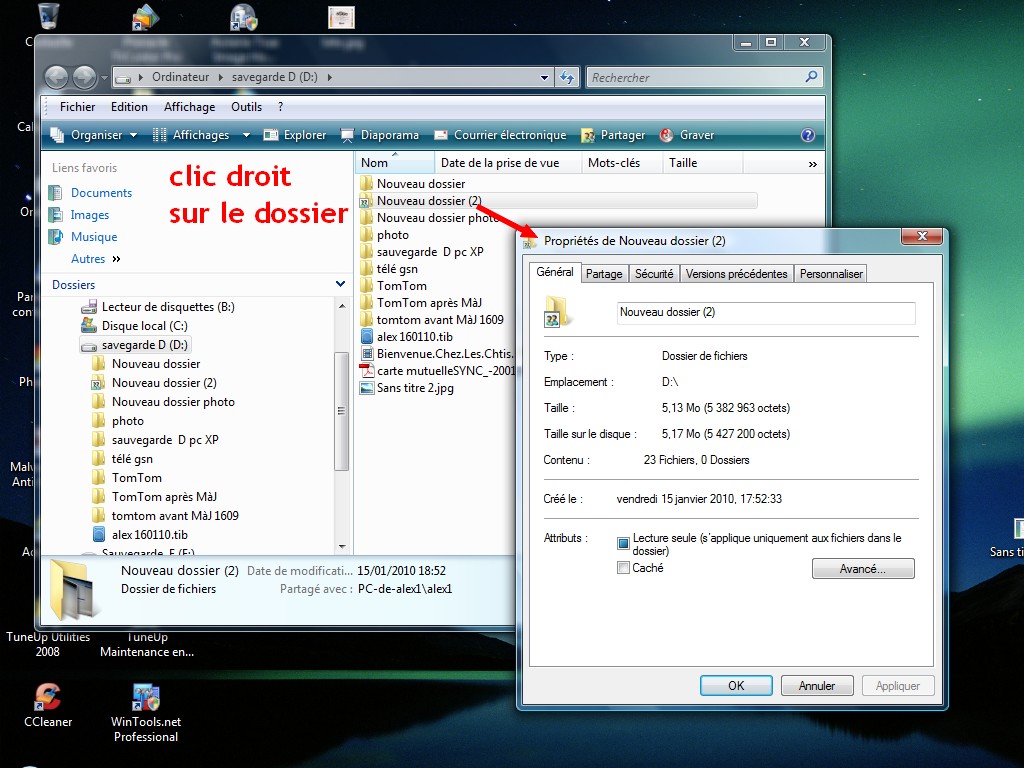
Task: Click the TomTom folder icon in the file list
Action: pos(366,285)
